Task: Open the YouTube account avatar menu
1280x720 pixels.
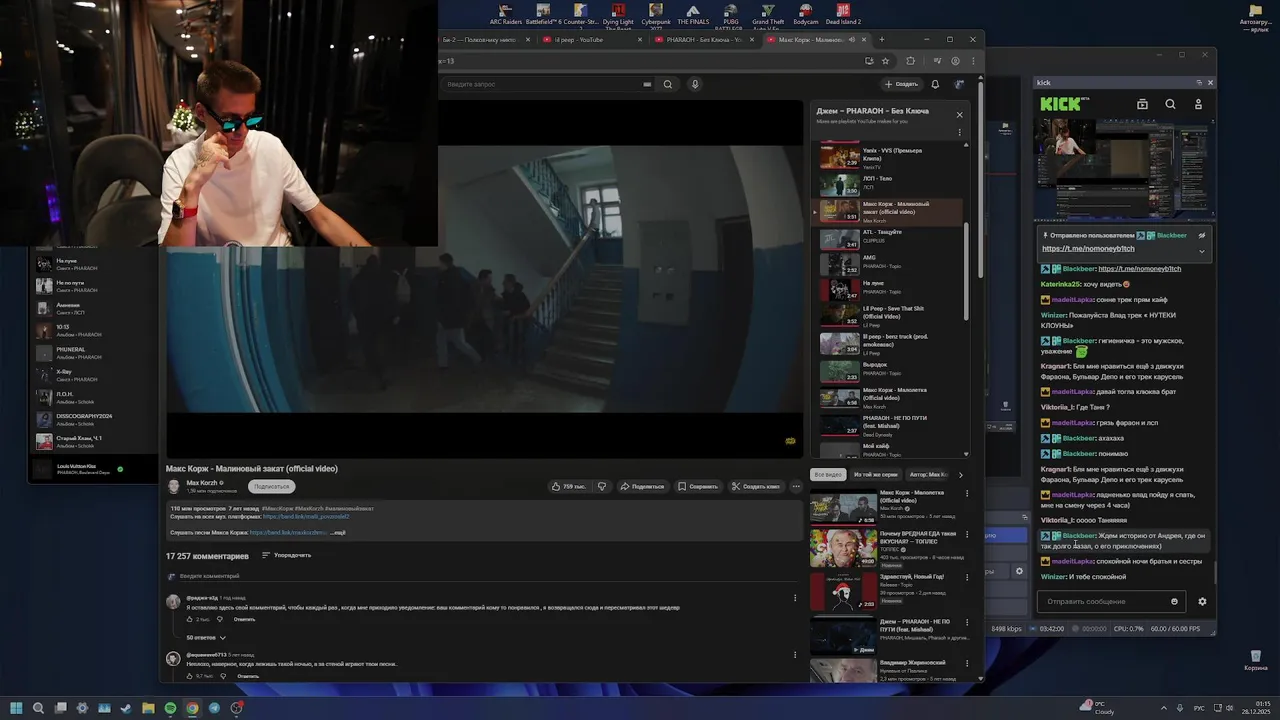Action: pos(960,84)
